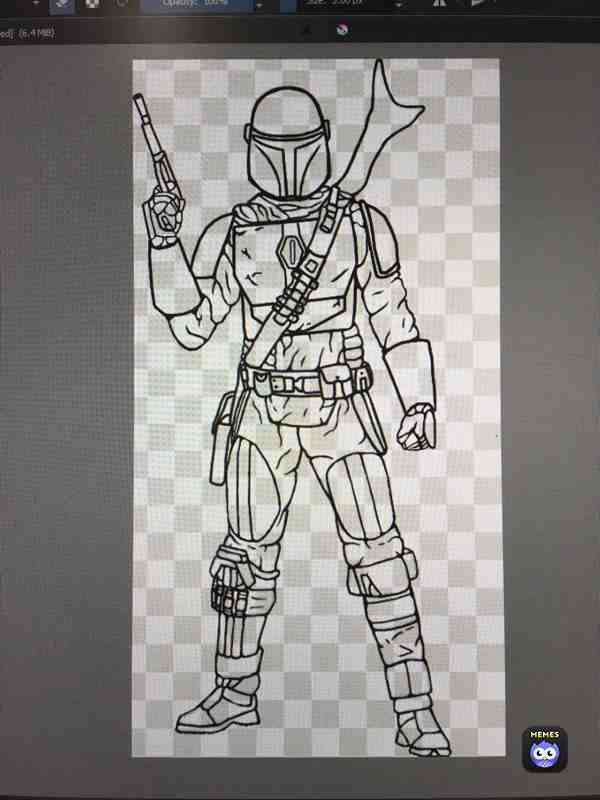Click the red and white ball icon
The height and width of the screenshot is (800, 600).
[x=343, y=30]
